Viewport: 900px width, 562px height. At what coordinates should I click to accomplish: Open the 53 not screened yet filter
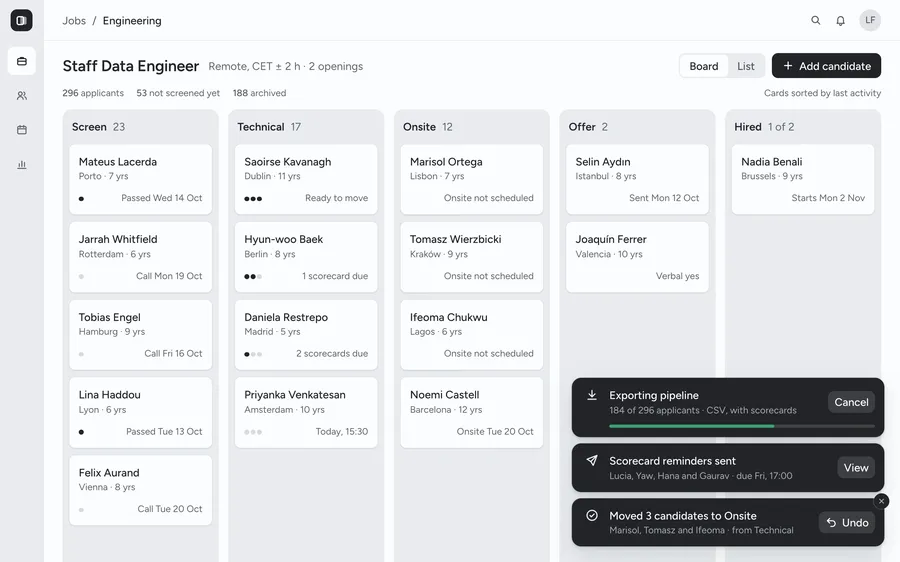click(x=178, y=93)
